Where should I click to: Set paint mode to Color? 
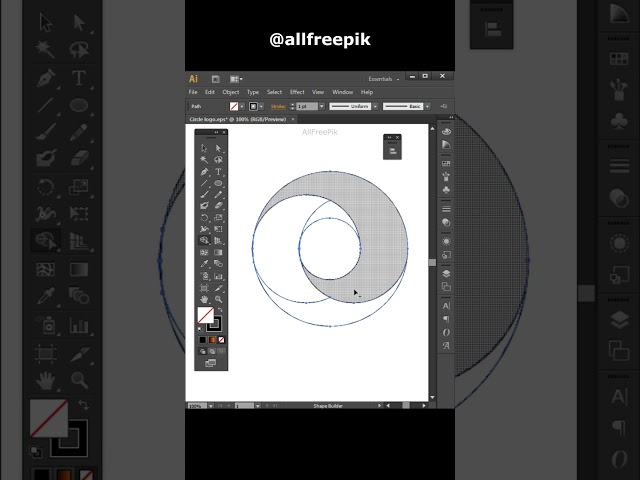[202, 340]
